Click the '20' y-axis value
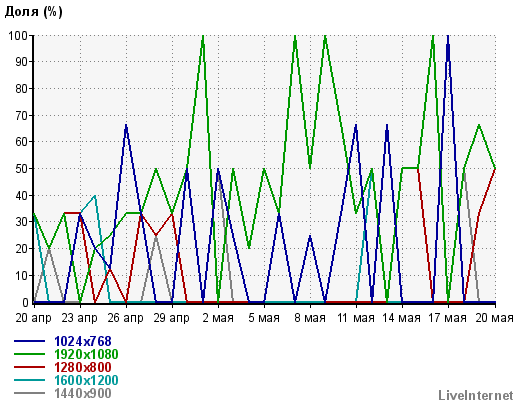This screenshot has height=405, width=520. [x=22, y=249]
